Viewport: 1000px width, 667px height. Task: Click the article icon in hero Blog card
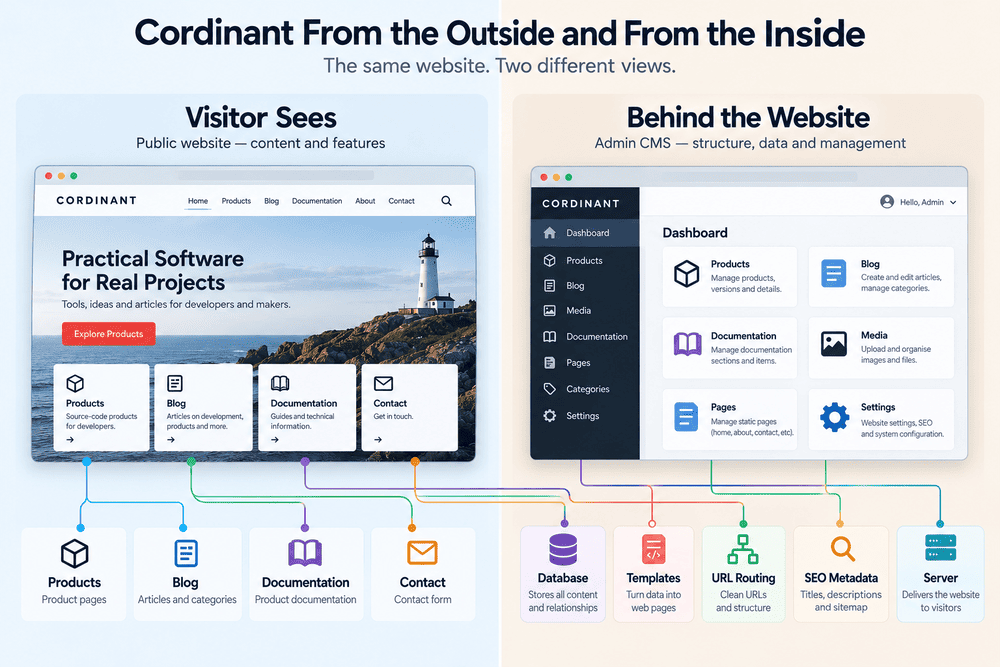point(175,383)
